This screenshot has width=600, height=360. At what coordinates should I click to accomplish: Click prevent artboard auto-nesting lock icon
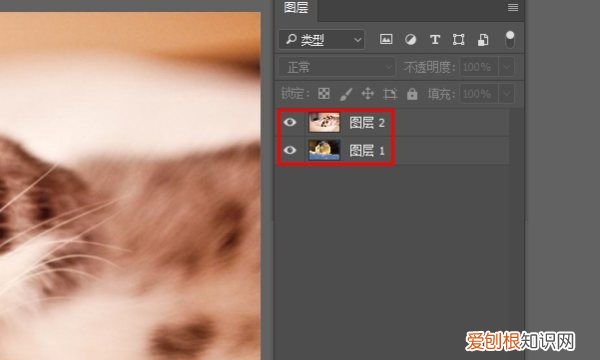(x=390, y=94)
